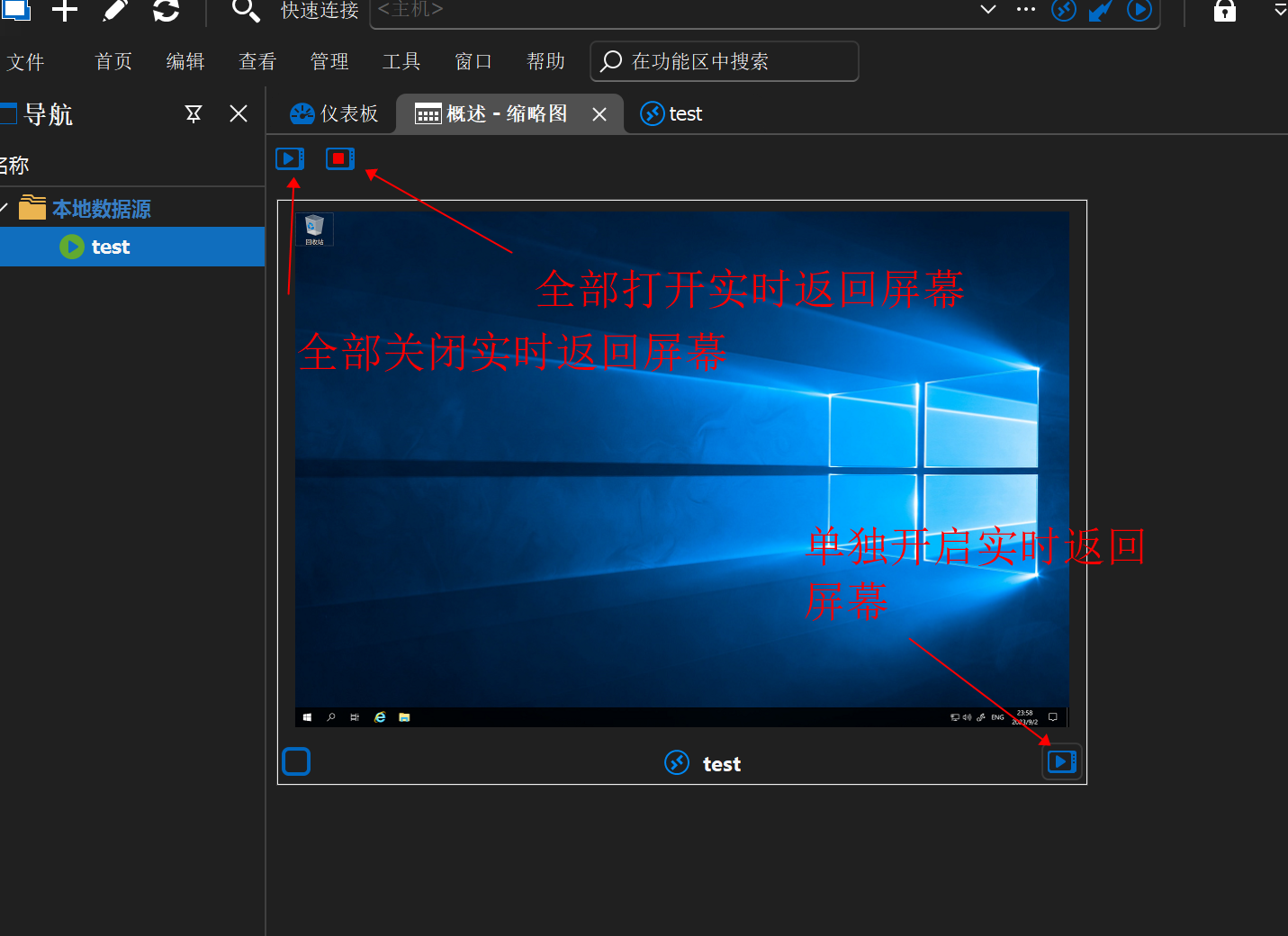This screenshot has width=1288, height=936.
Task: Select the test entry in navigation tree
Action: tap(132, 247)
